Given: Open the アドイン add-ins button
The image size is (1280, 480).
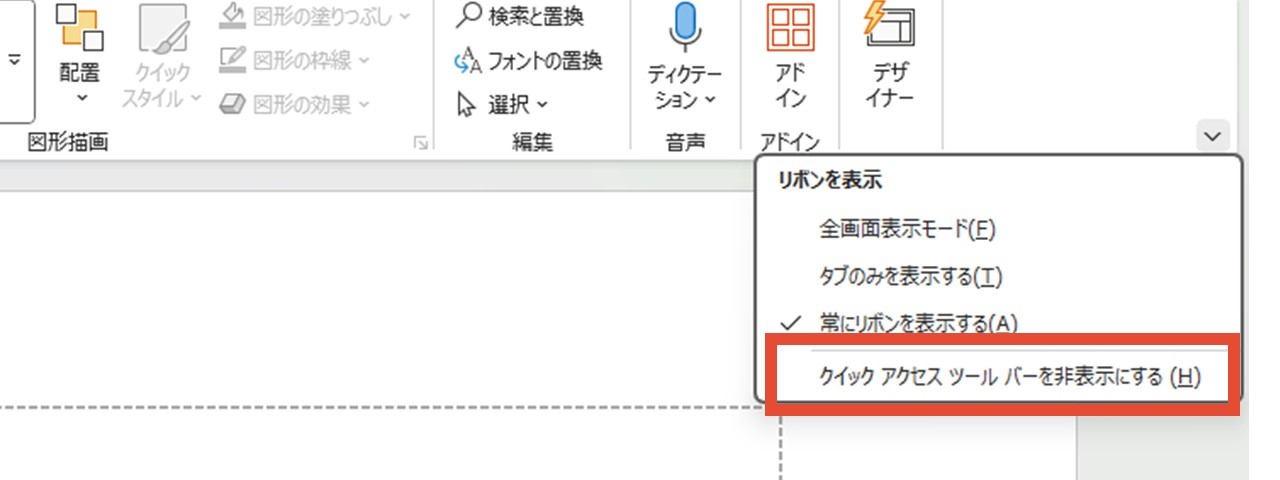Looking at the screenshot, I should [791, 56].
